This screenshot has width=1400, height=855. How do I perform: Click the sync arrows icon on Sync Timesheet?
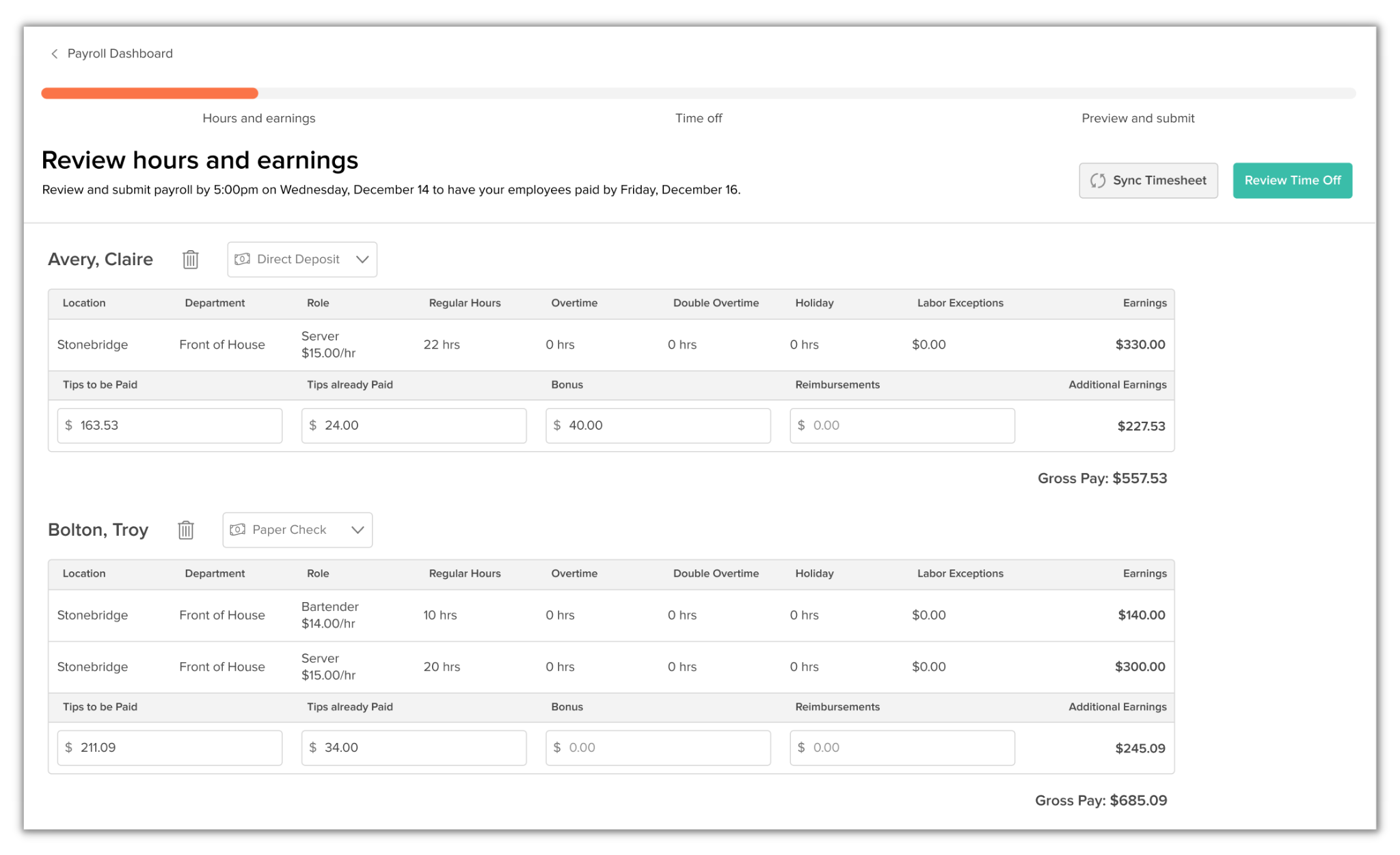point(1098,180)
